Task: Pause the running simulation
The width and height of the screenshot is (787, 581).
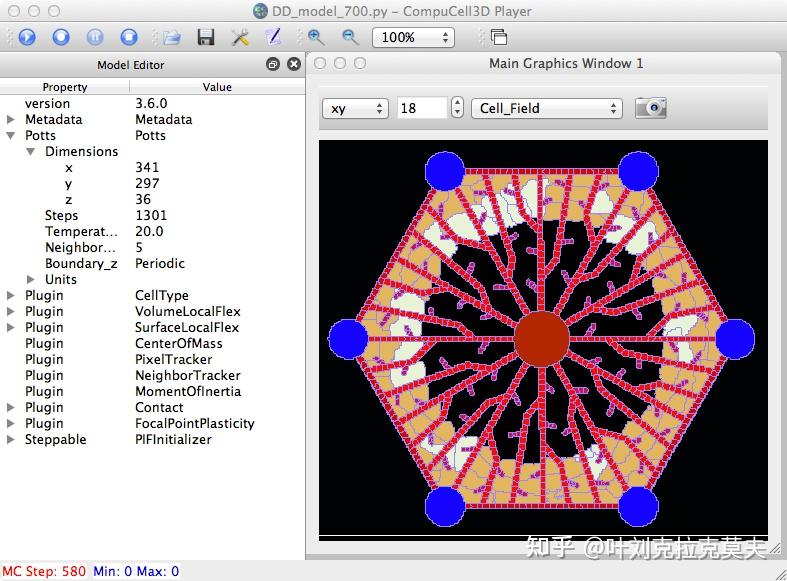Action: [95, 37]
